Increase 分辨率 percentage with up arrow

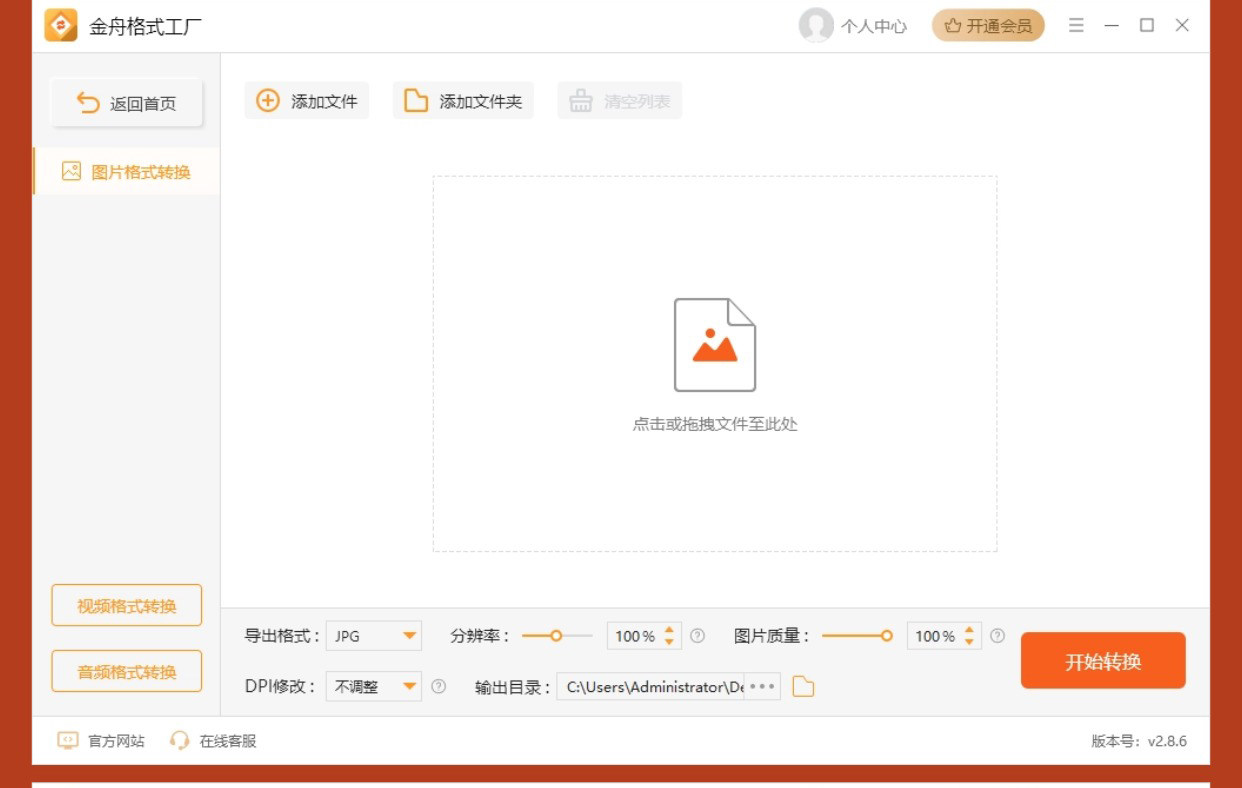(670, 630)
